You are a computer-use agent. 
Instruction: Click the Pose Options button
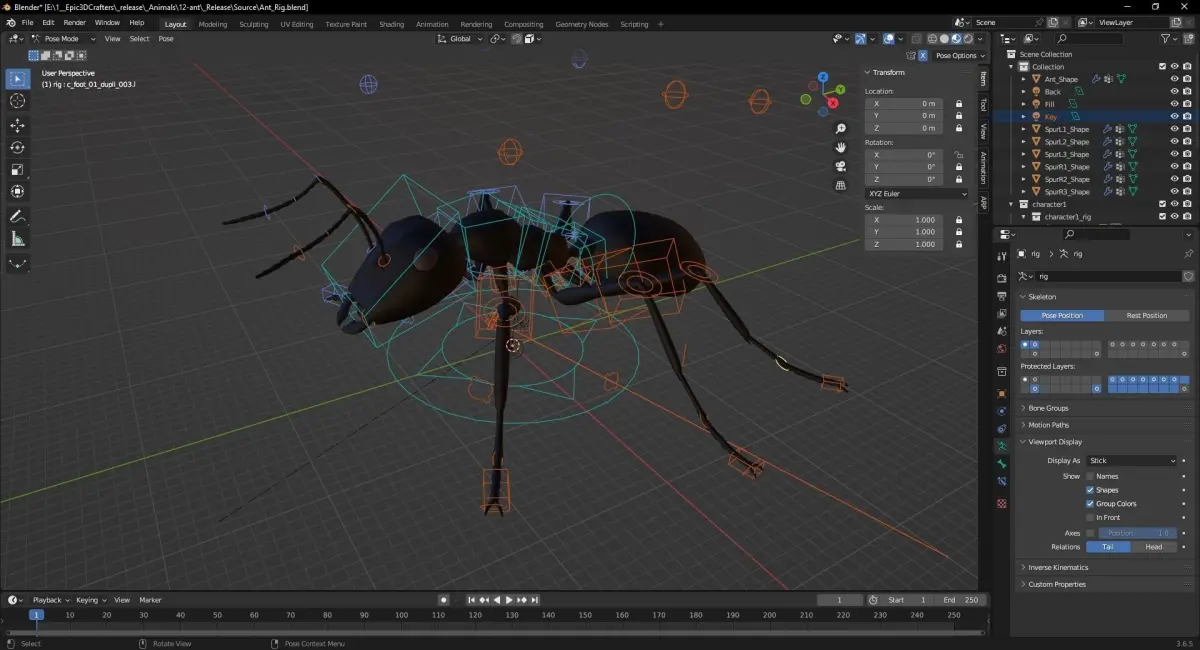[956, 56]
